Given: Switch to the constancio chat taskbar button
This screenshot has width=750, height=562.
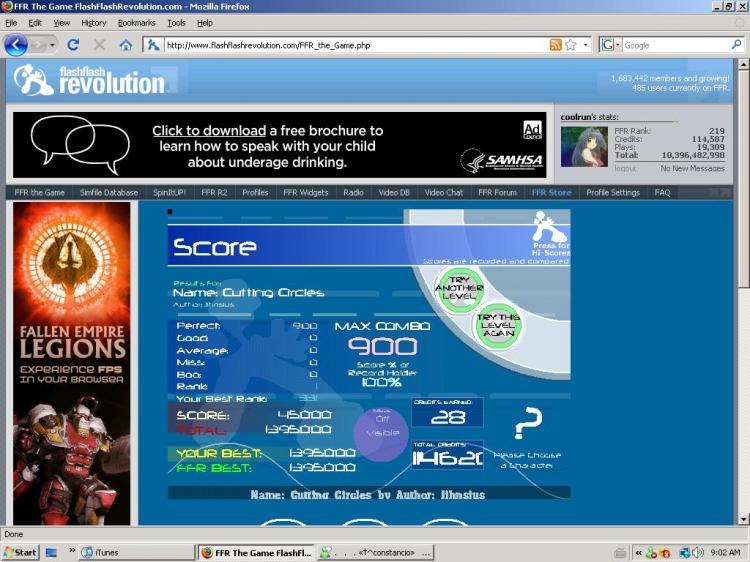Looking at the screenshot, I should tap(376, 552).
